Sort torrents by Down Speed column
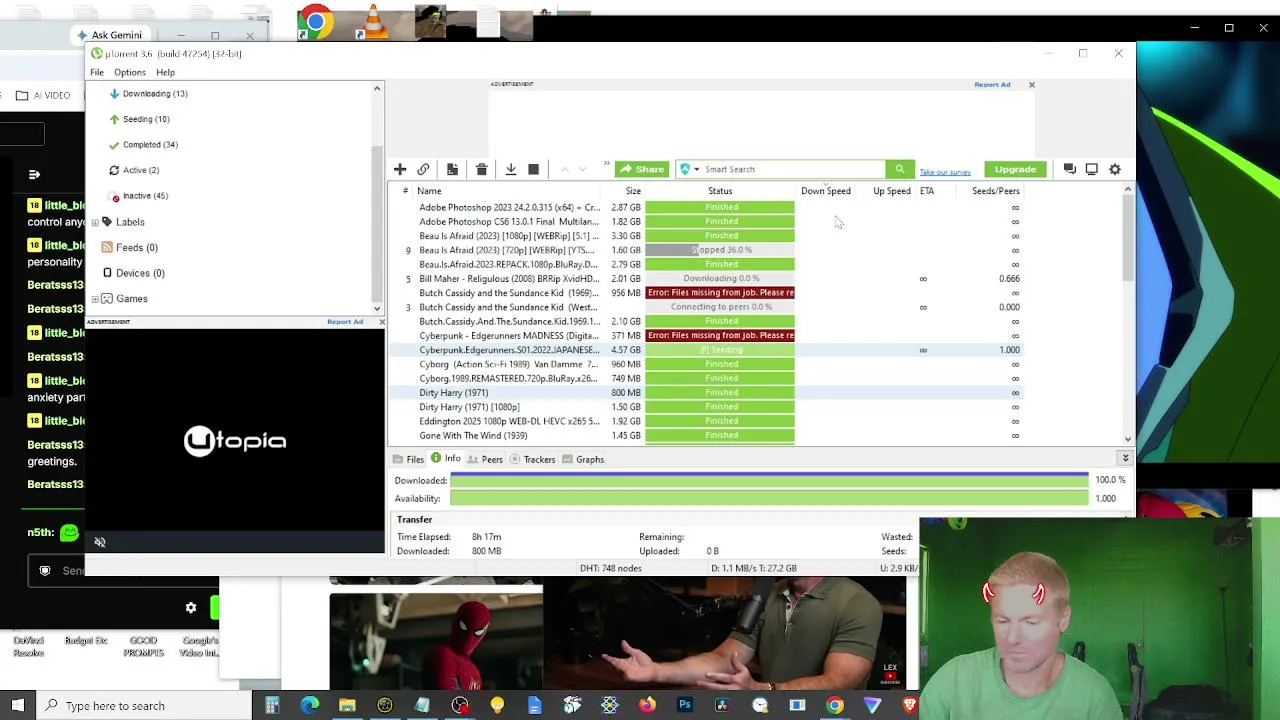1280x720 pixels. 826,191
